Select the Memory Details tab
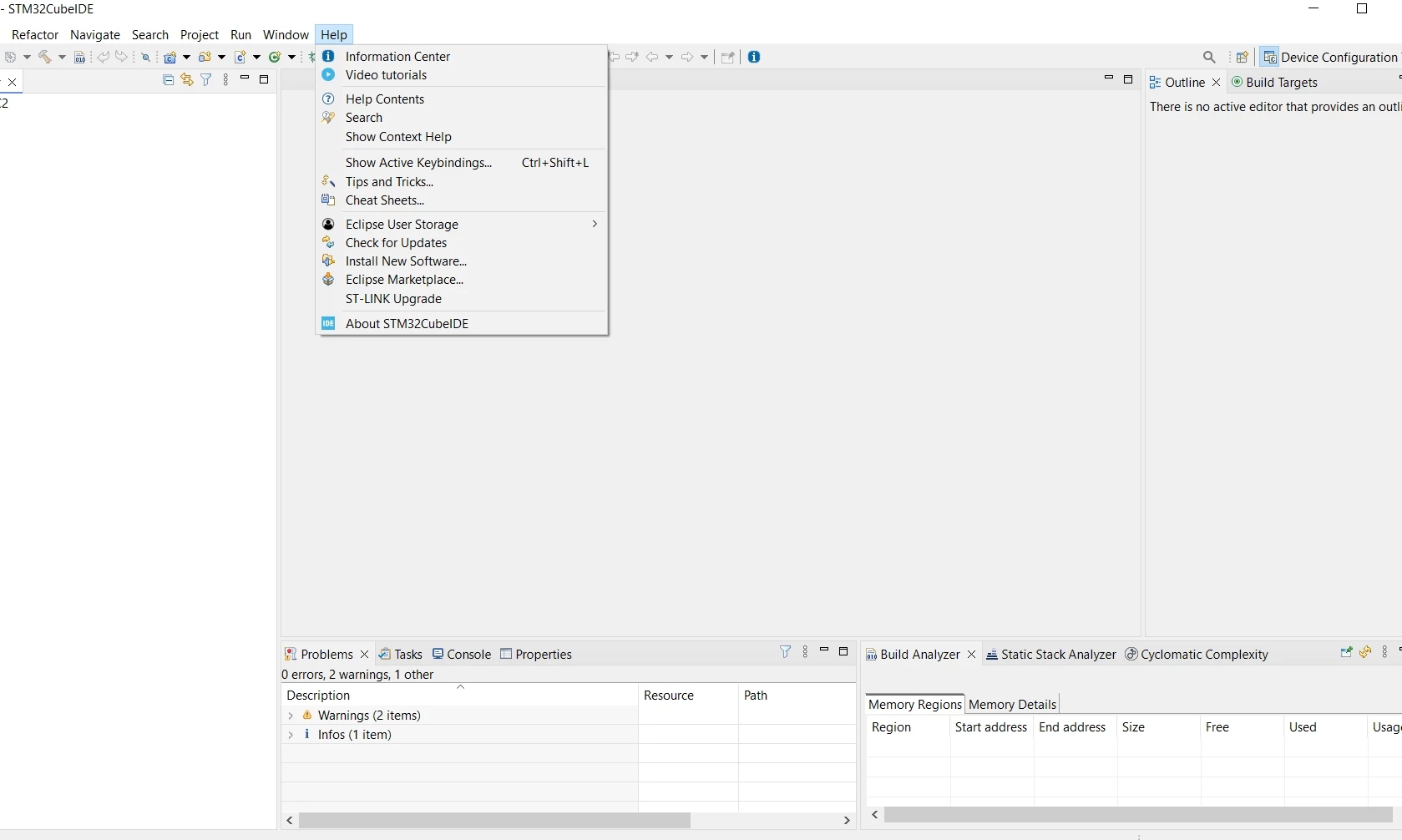1402x840 pixels. 1012,705
